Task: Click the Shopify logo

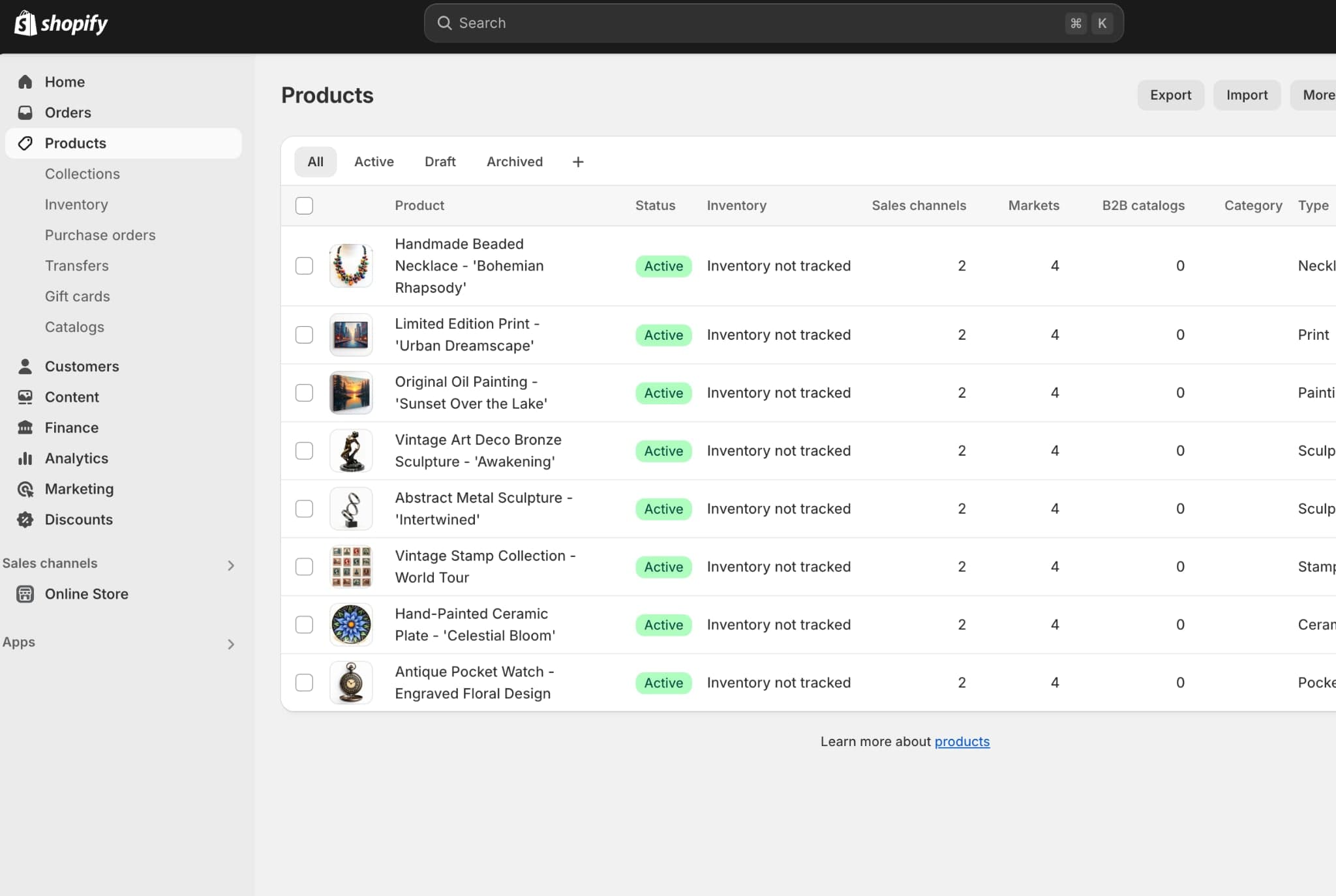Action: coord(61,22)
